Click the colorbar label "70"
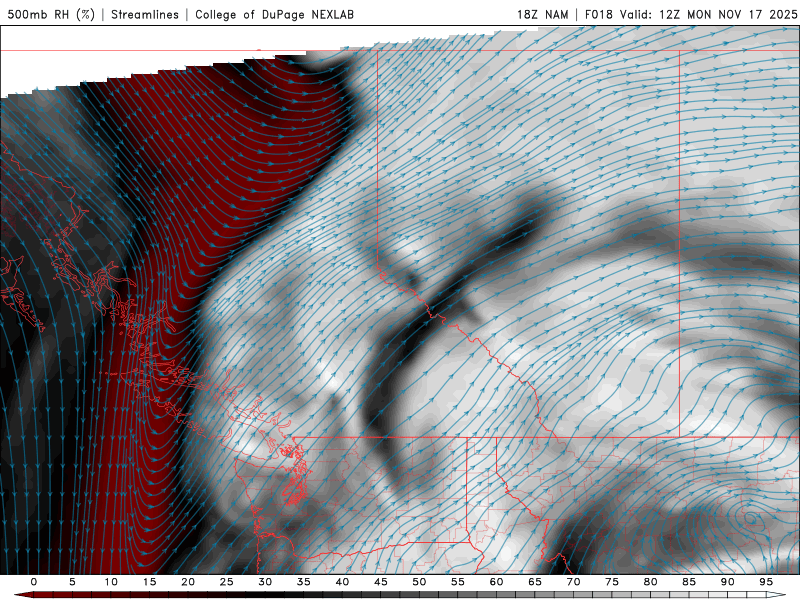800x600 pixels. coord(573,582)
